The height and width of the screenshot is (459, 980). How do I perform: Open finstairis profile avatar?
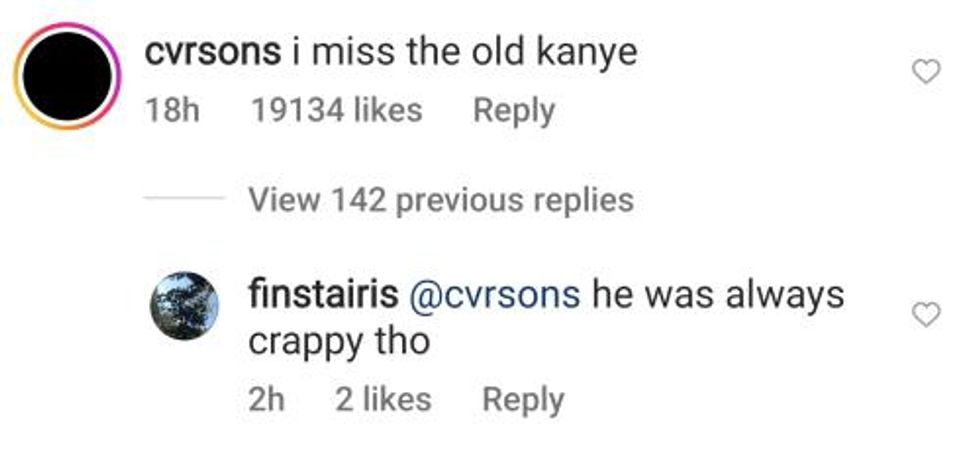[183, 307]
